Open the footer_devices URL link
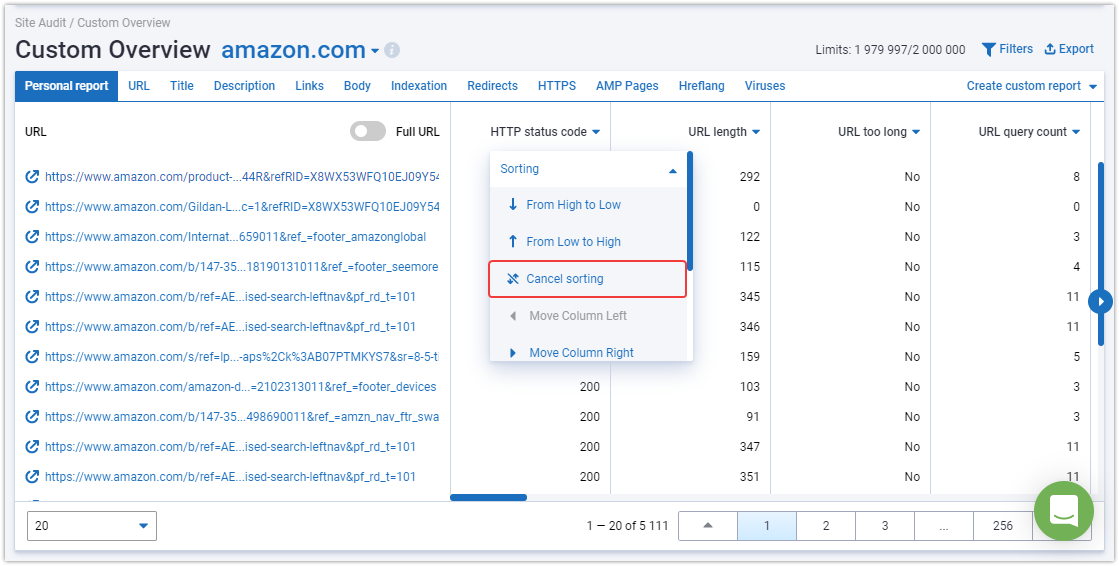1119x566 pixels. 240,387
